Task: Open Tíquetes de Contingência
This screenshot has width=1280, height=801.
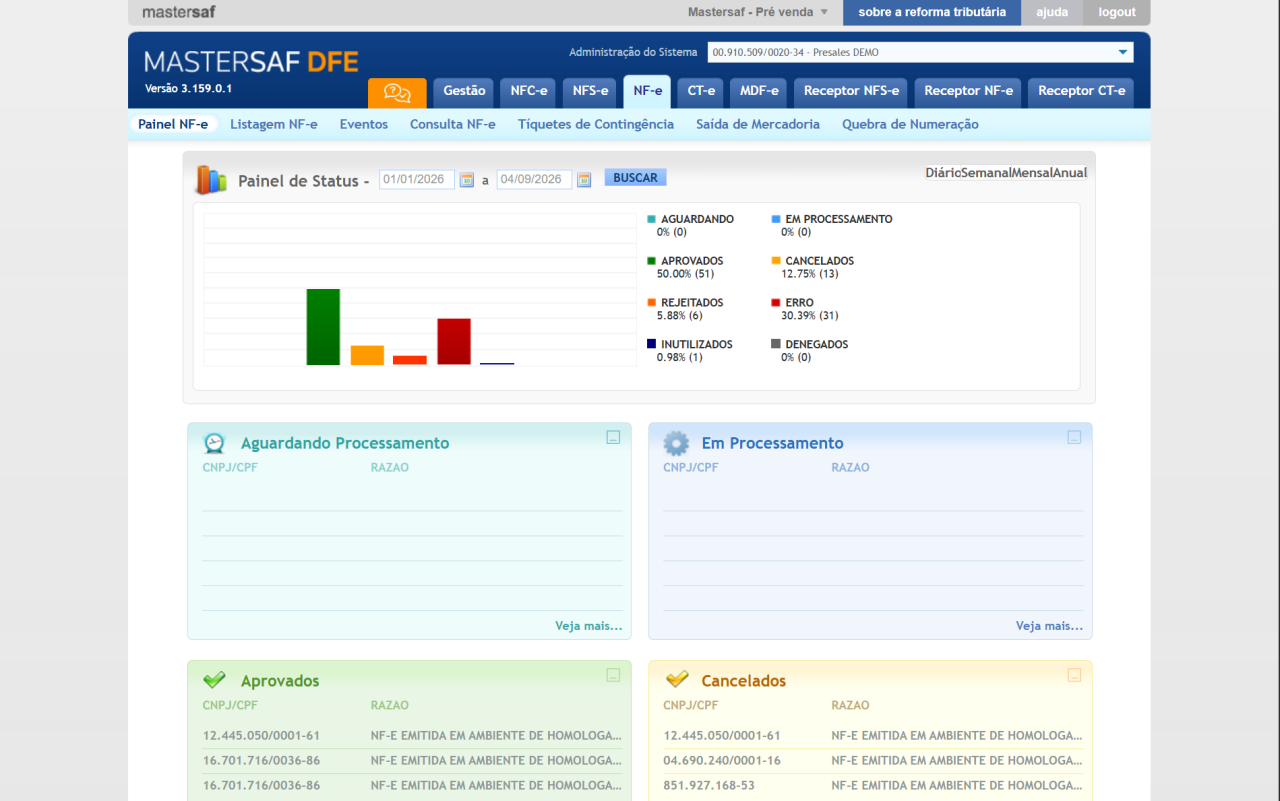Action: coord(596,124)
